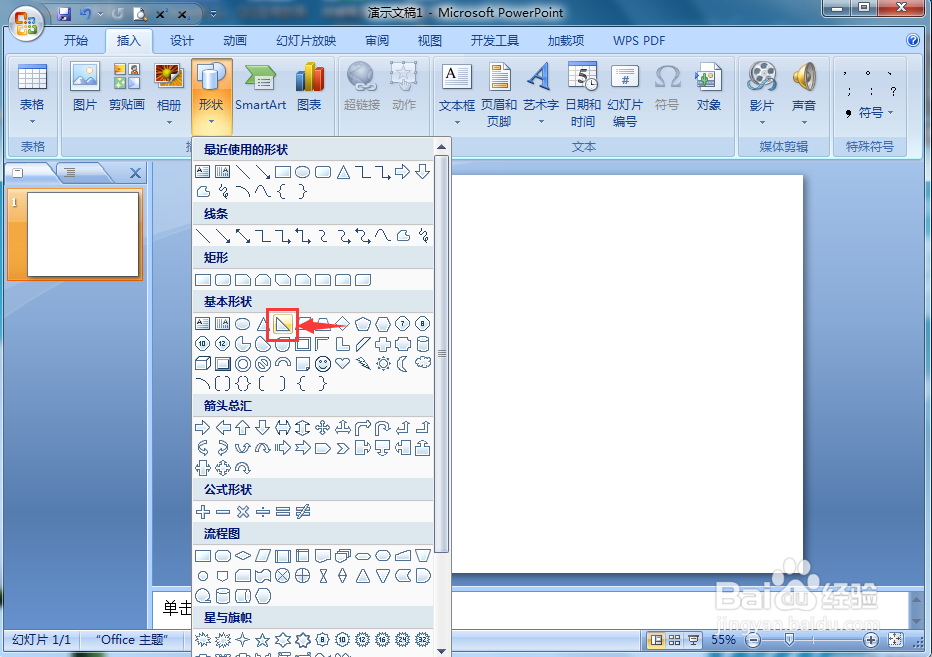The height and width of the screenshot is (657, 932).
Task: Open the WPS PDF tab
Action: click(639, 40)
